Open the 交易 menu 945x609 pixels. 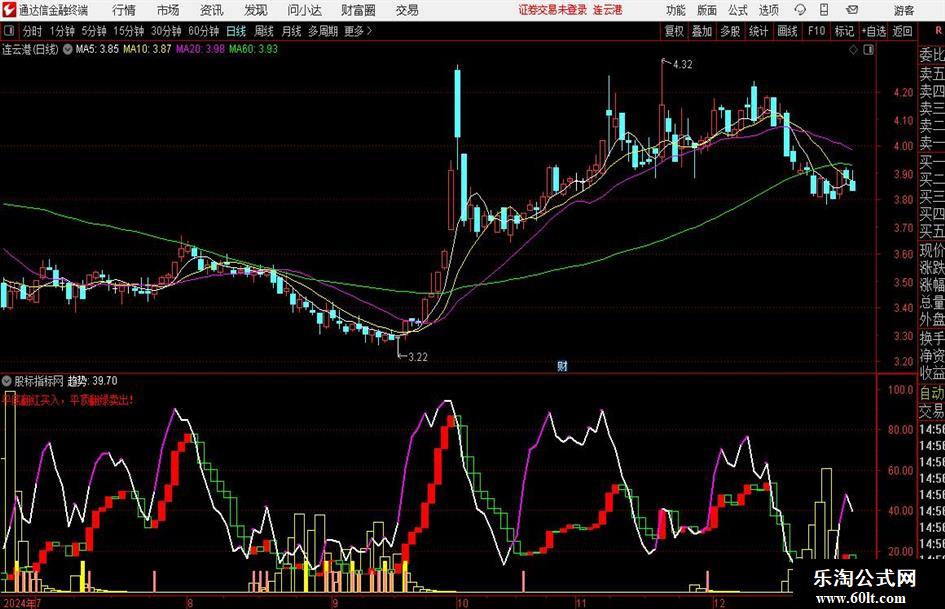click(x=407, y=10)
